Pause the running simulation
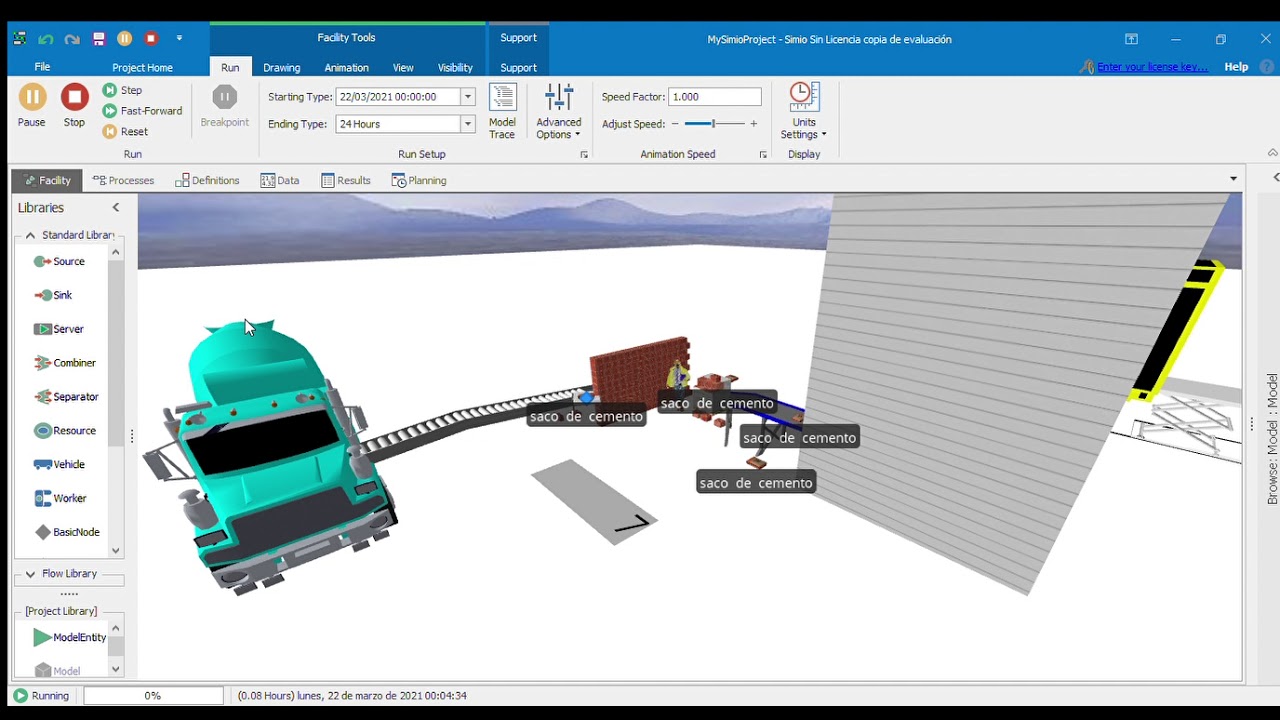The width and height of the screenshot is (1280, 720). pos(32,105)
